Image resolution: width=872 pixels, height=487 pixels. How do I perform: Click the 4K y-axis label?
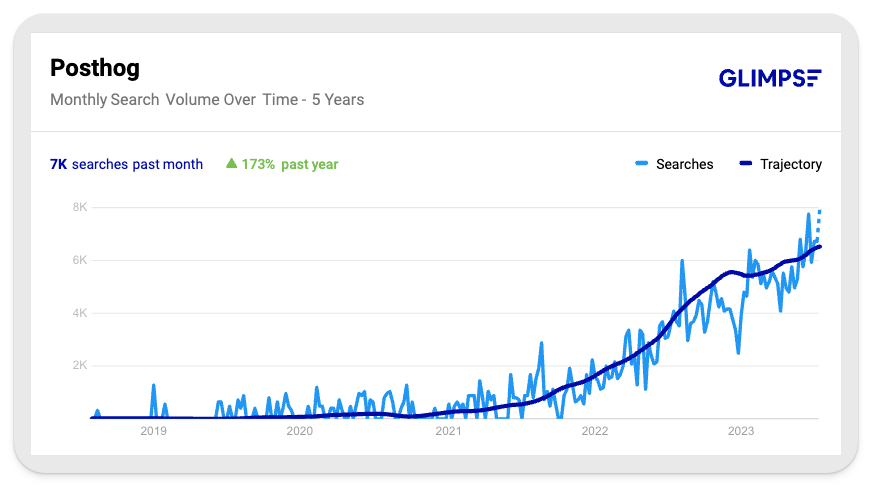pos(78,313)
